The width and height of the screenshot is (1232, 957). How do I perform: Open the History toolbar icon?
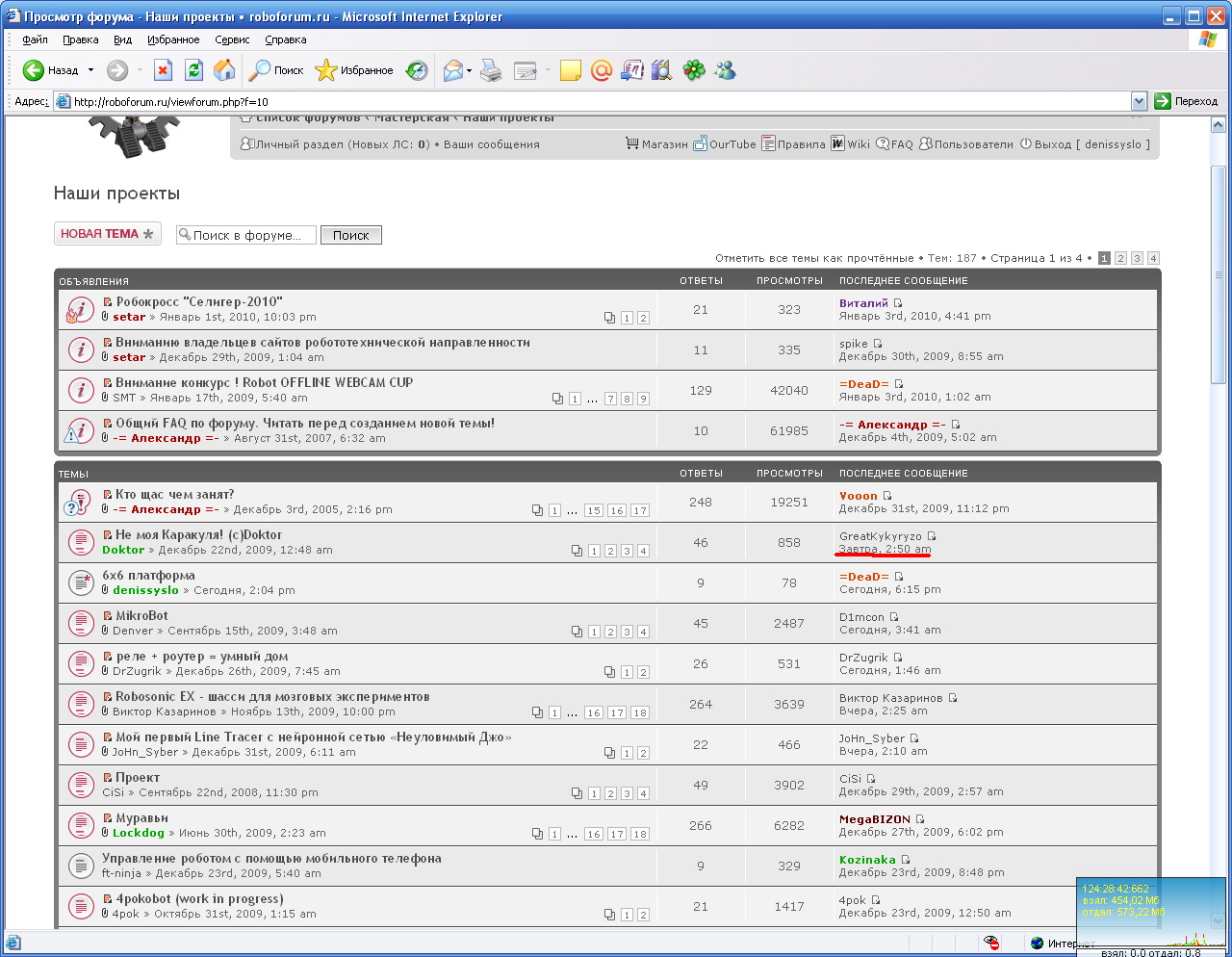pos(417,70)
